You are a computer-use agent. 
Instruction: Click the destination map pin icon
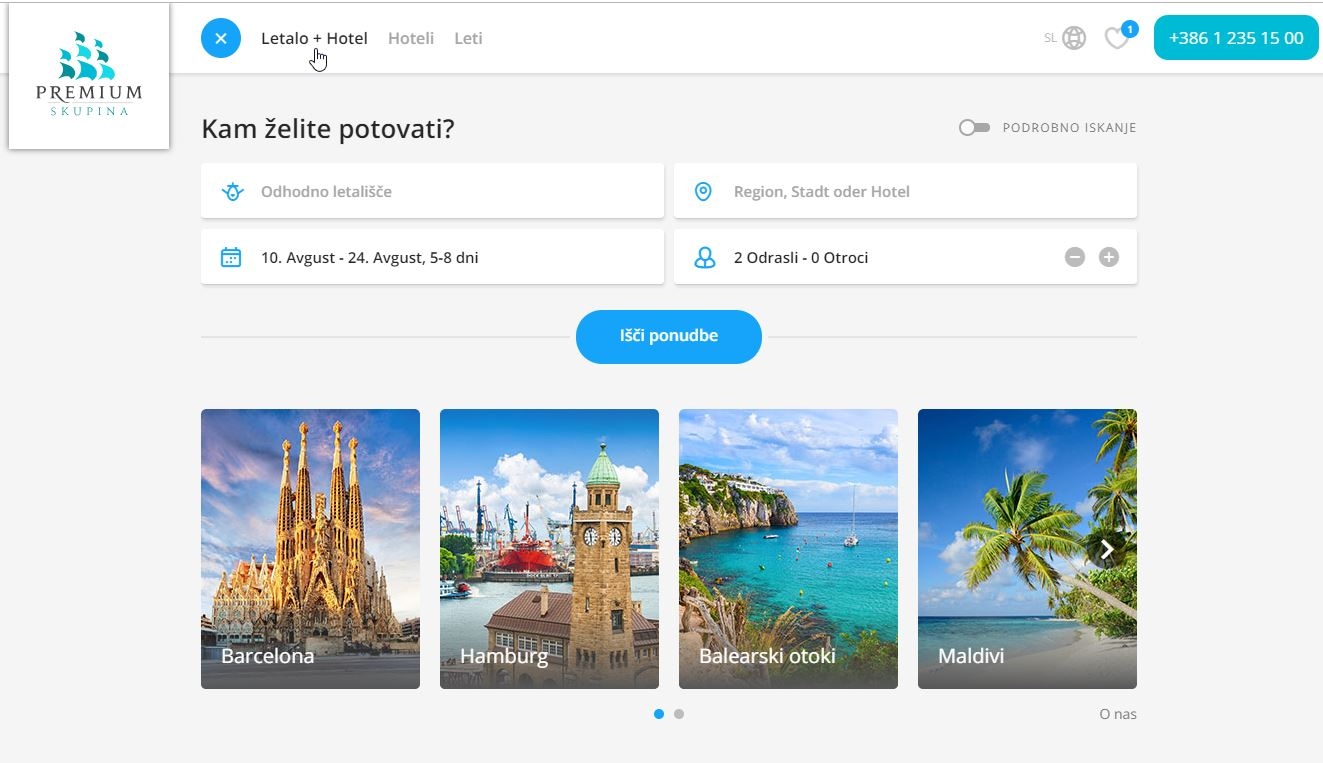tap(703, 191)
